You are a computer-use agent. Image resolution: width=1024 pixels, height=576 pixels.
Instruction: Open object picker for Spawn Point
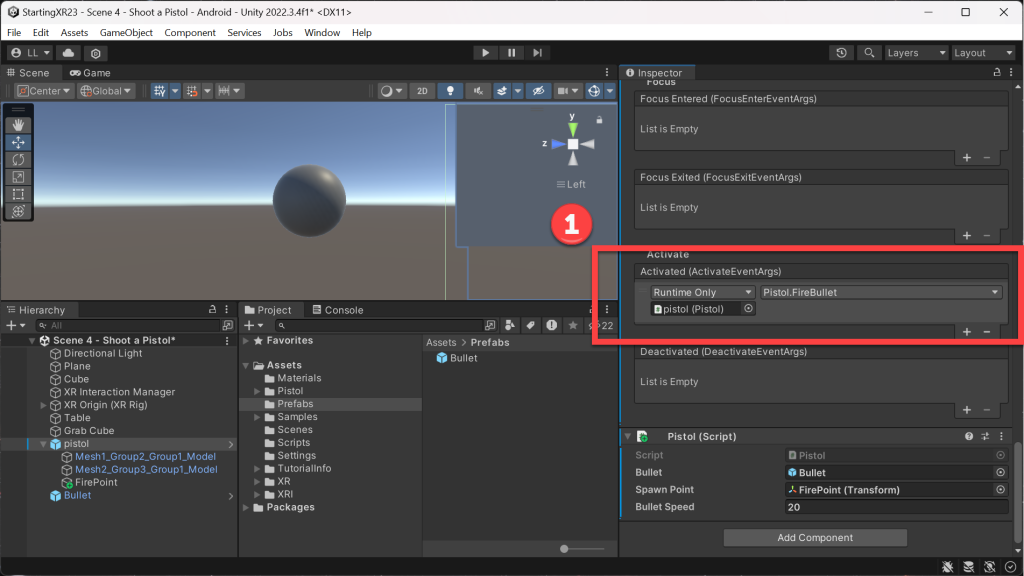(1000, 489)
